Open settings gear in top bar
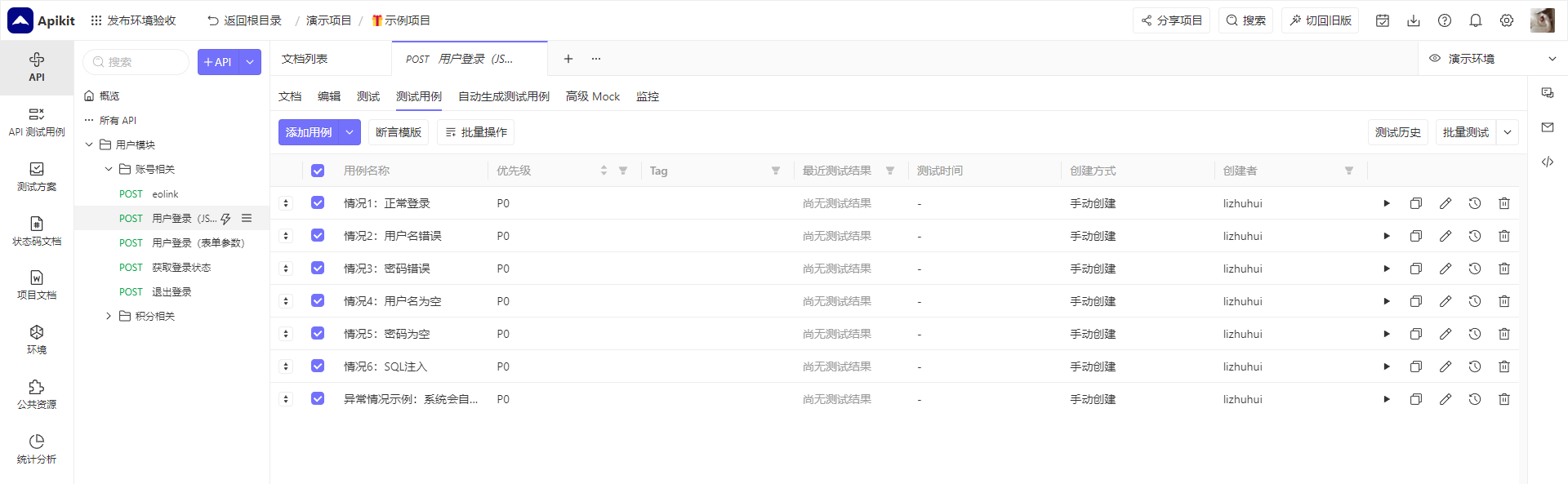The width and height of the screenshot is (1568, 484). click(x=1506, y=20)
